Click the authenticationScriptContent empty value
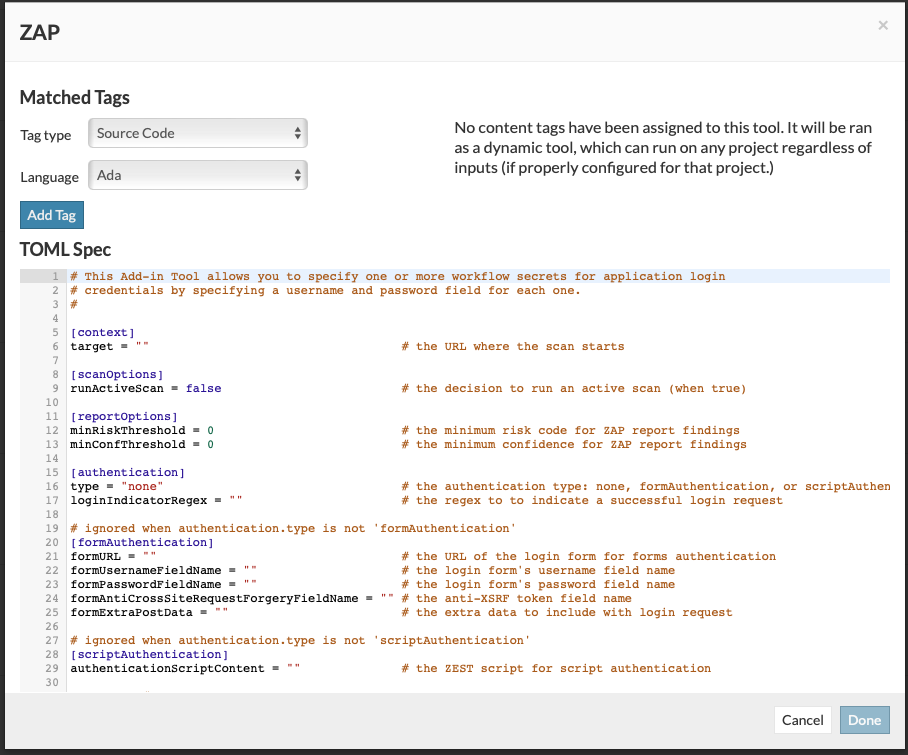Screen dimensions: 908x755 pos(292,668)
